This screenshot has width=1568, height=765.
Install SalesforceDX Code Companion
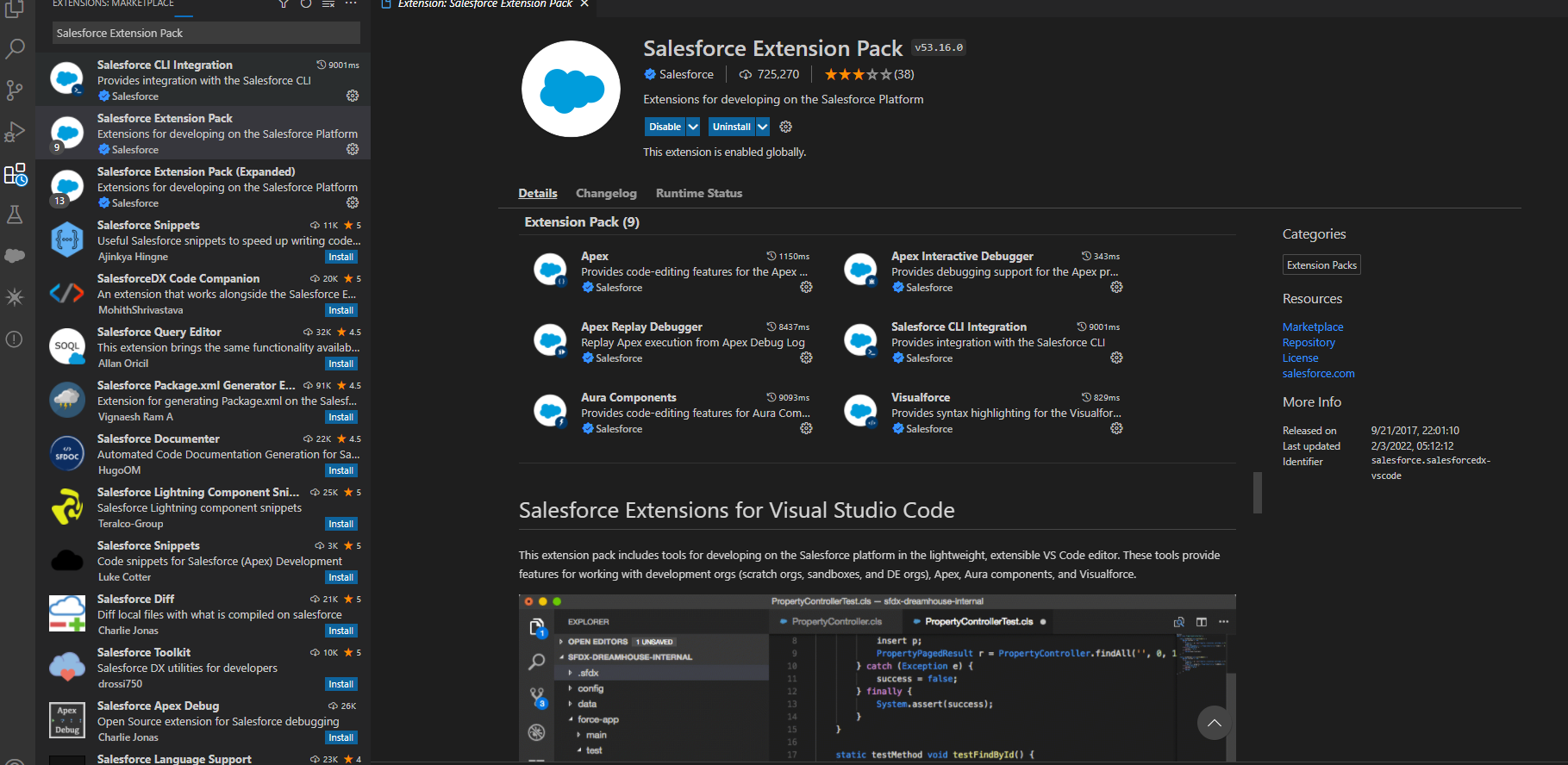pos(341,310)
